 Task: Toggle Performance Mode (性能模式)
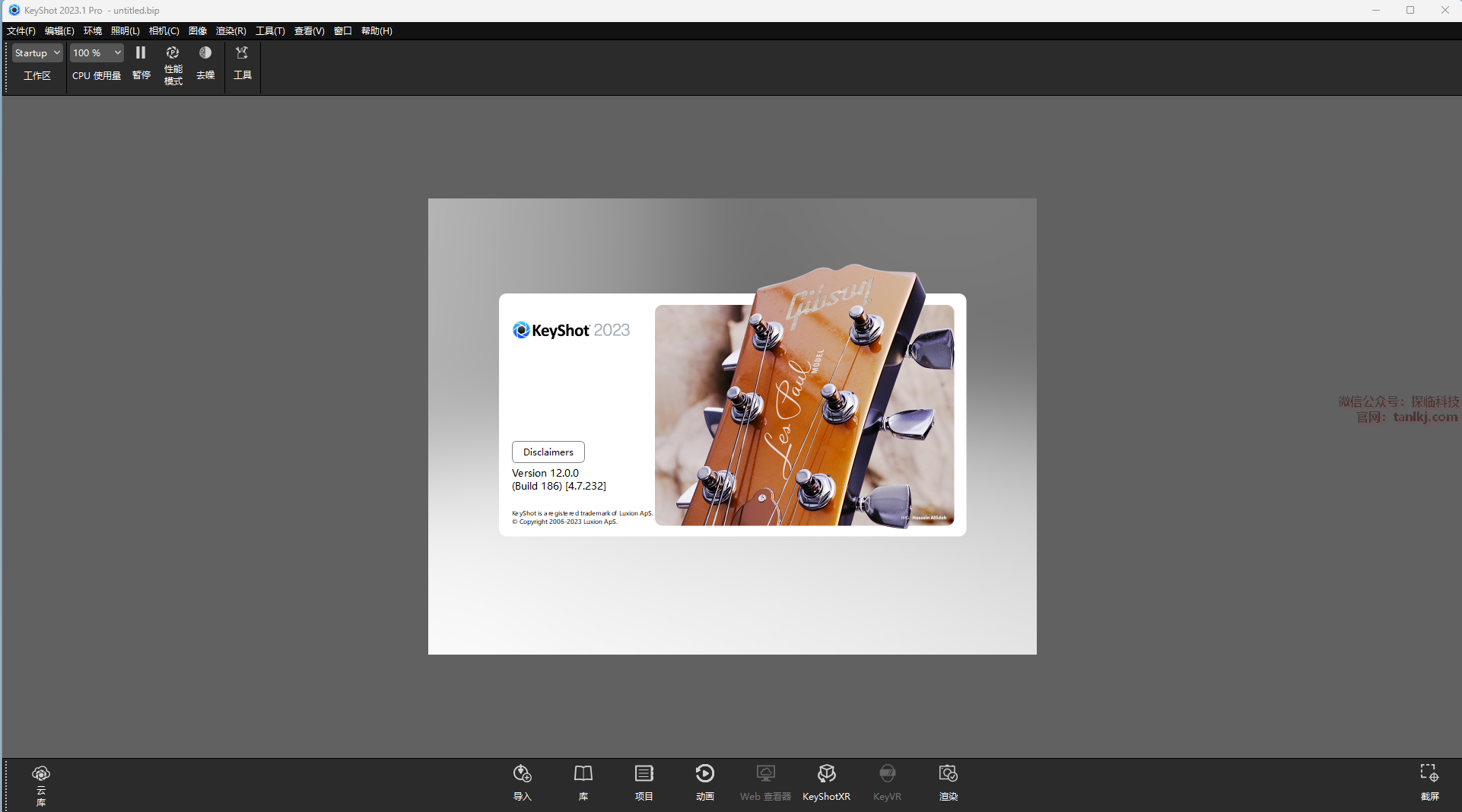[x=173, y=64]
